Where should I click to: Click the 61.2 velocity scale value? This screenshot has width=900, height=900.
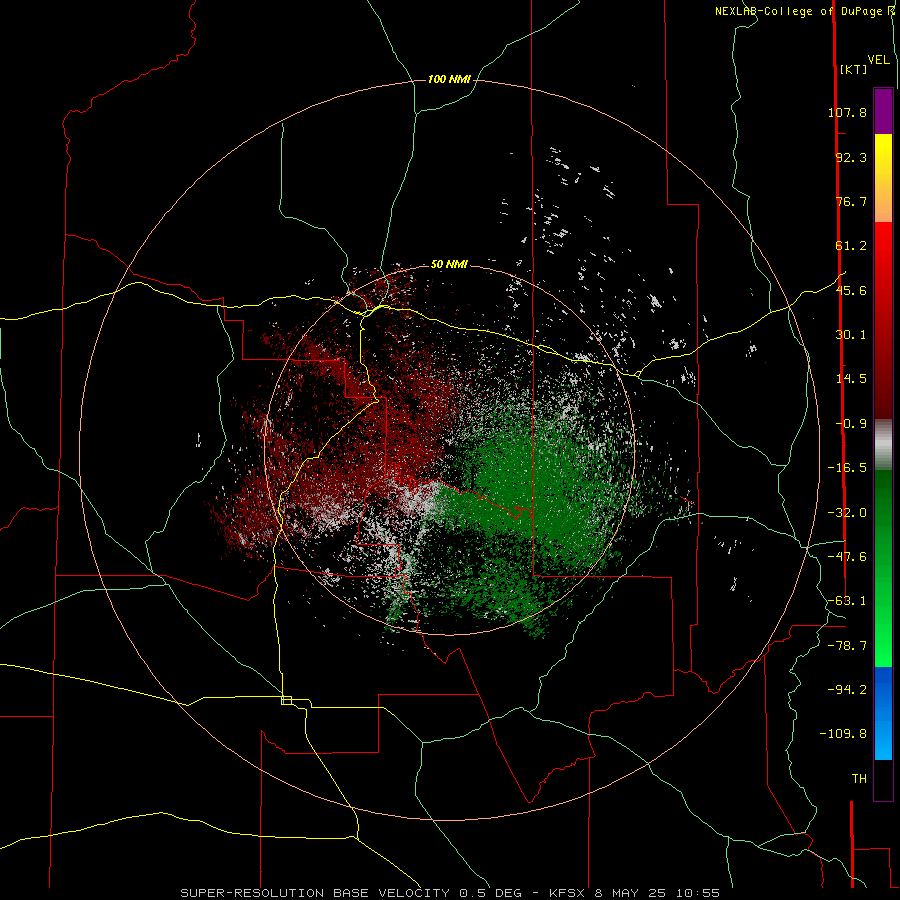point(851,246)
